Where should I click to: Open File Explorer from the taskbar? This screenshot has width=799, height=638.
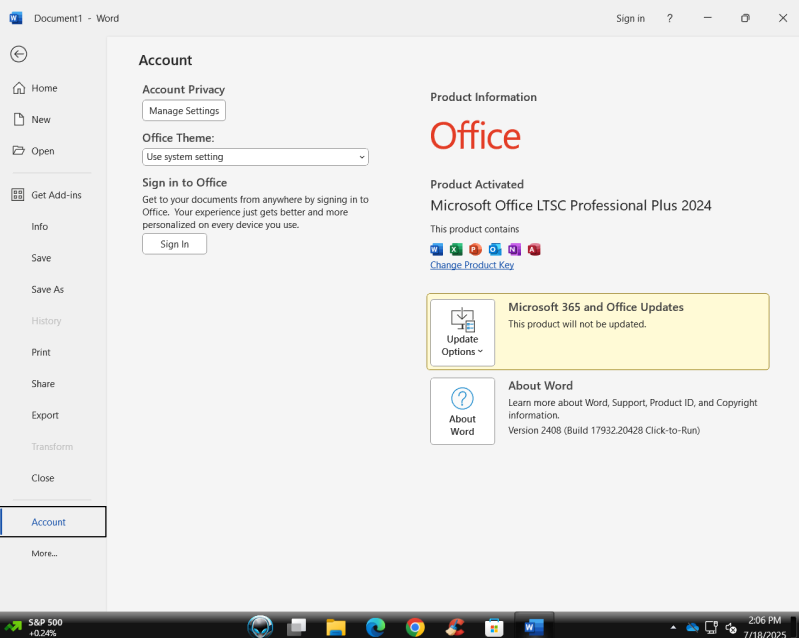pos(336,627)
